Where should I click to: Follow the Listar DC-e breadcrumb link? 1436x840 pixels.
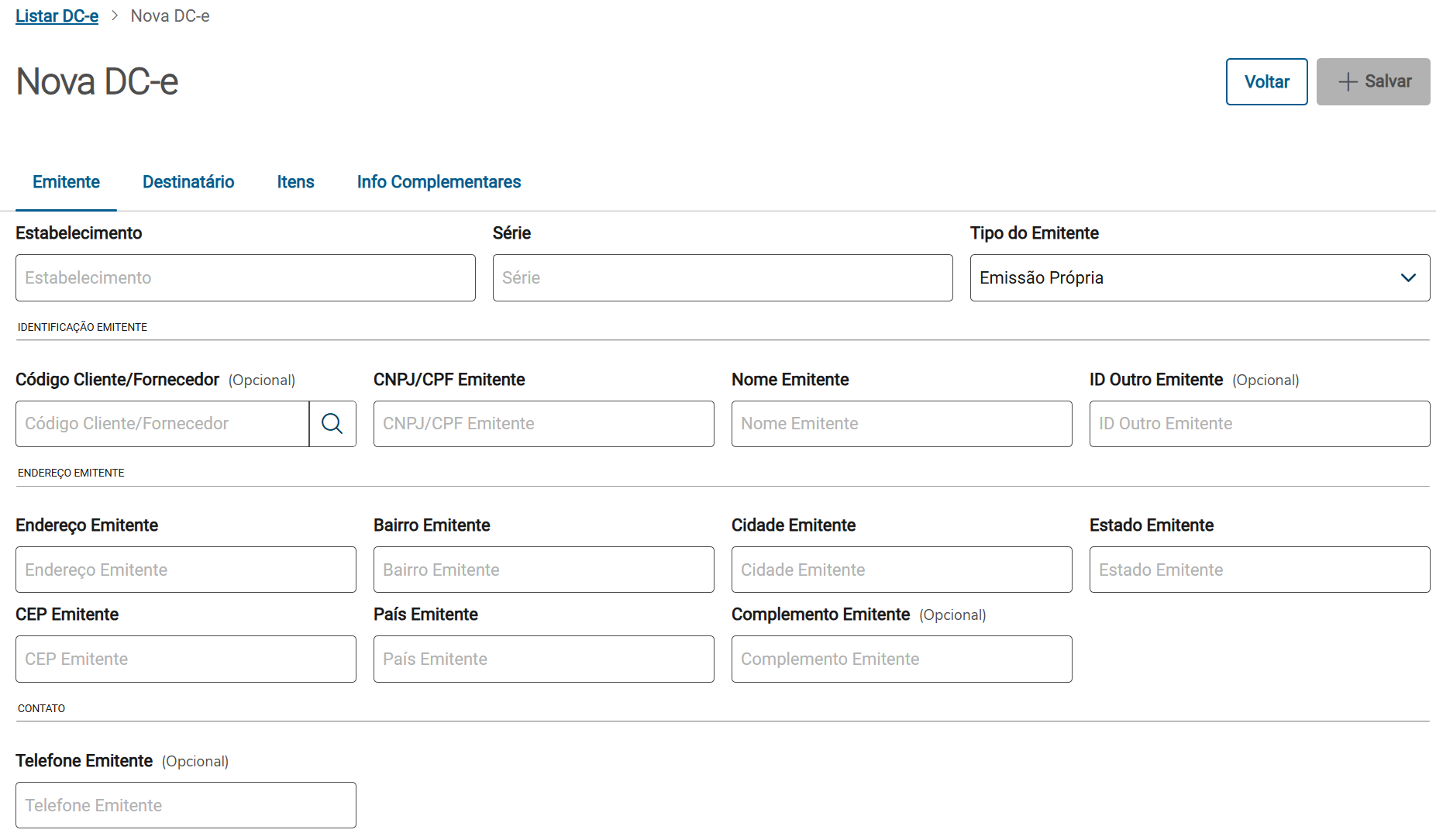(57, 16)
